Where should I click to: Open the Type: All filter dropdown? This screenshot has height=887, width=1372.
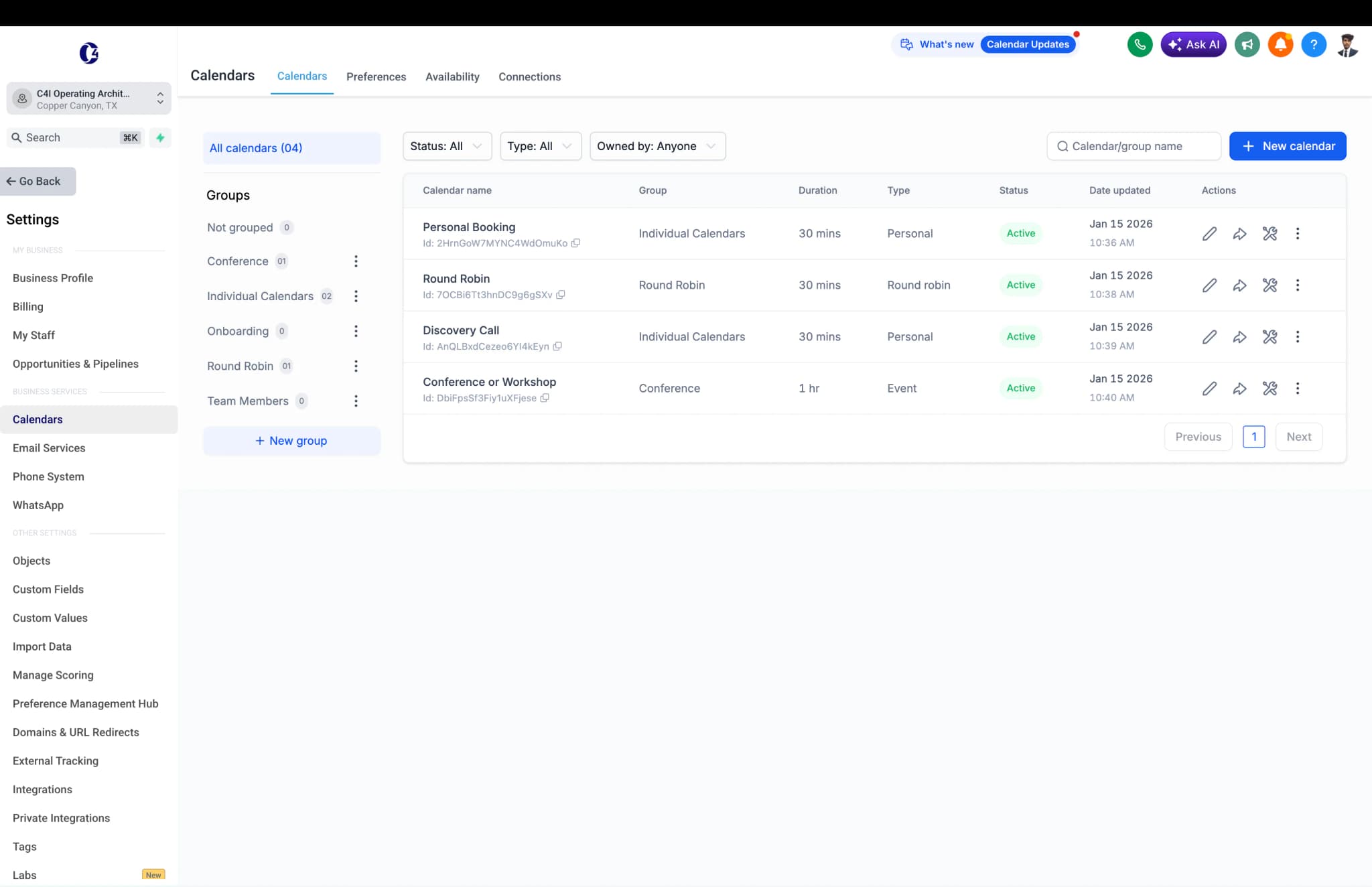point(541,146)
